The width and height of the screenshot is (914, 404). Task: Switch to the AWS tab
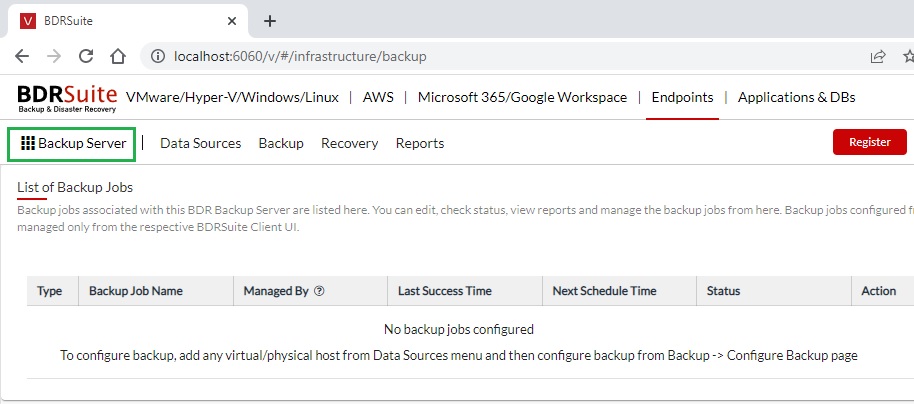(x=378, y=97)
